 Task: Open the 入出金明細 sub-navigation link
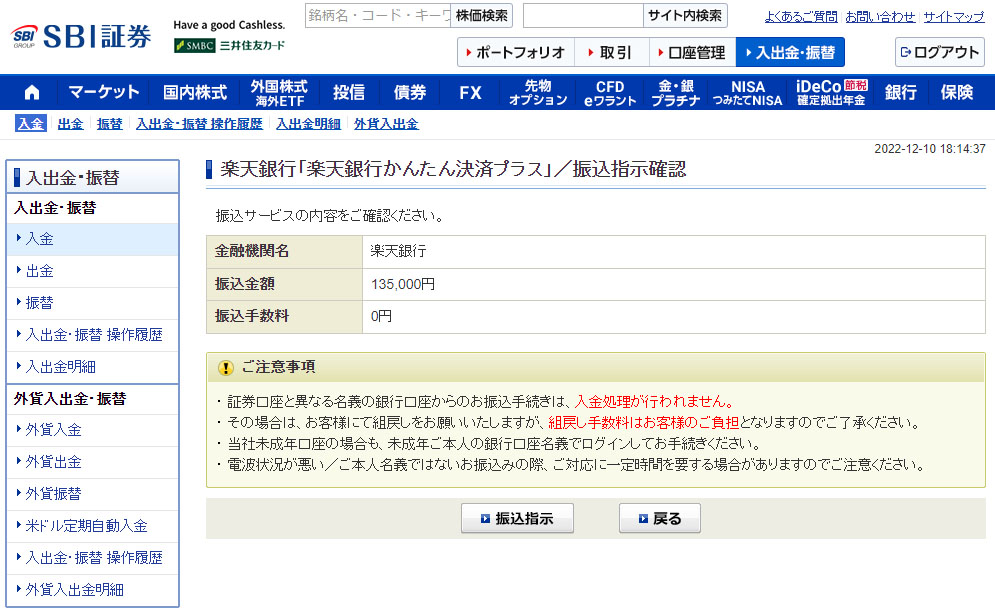click(308, 124)
